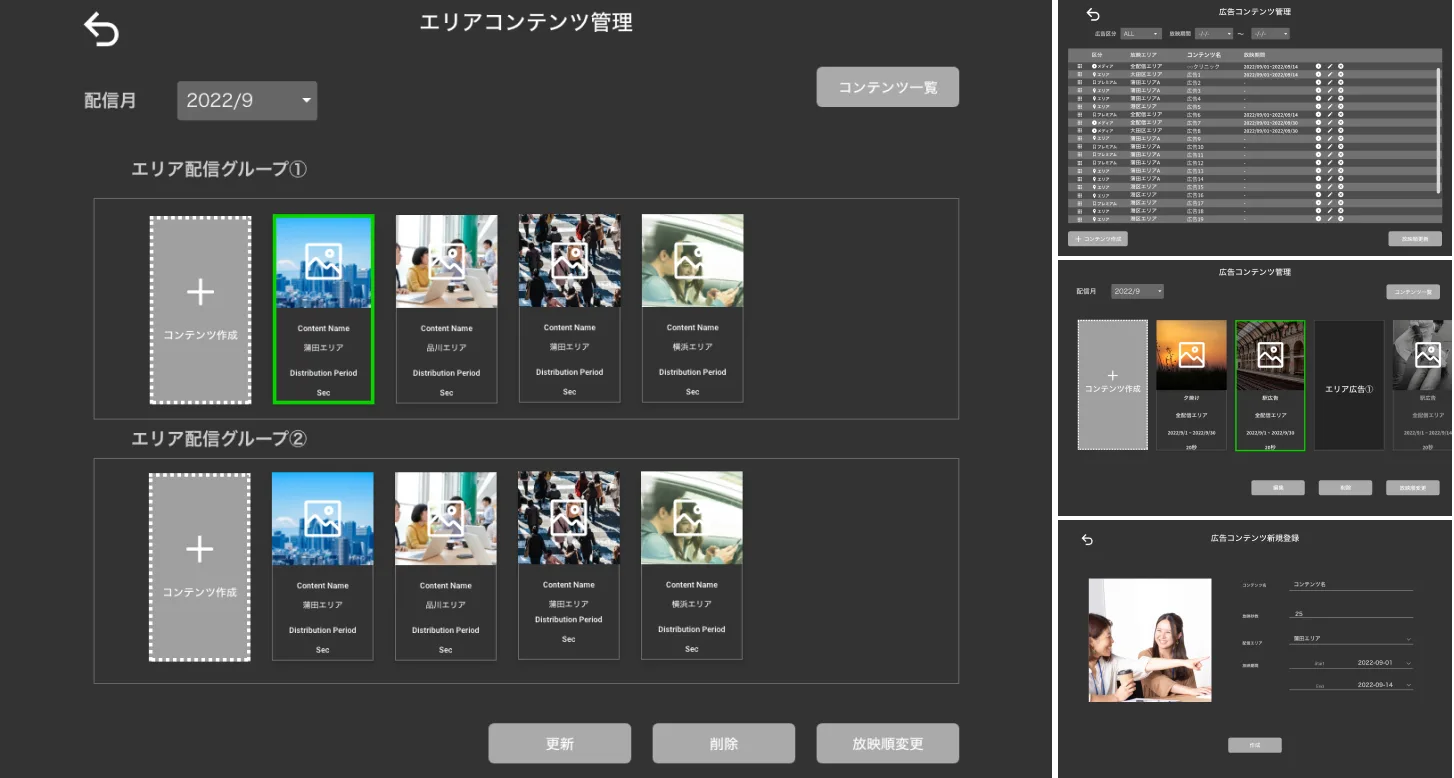
Task: Click plus circle icon on ○○クリニック row
Action: 1318,66
